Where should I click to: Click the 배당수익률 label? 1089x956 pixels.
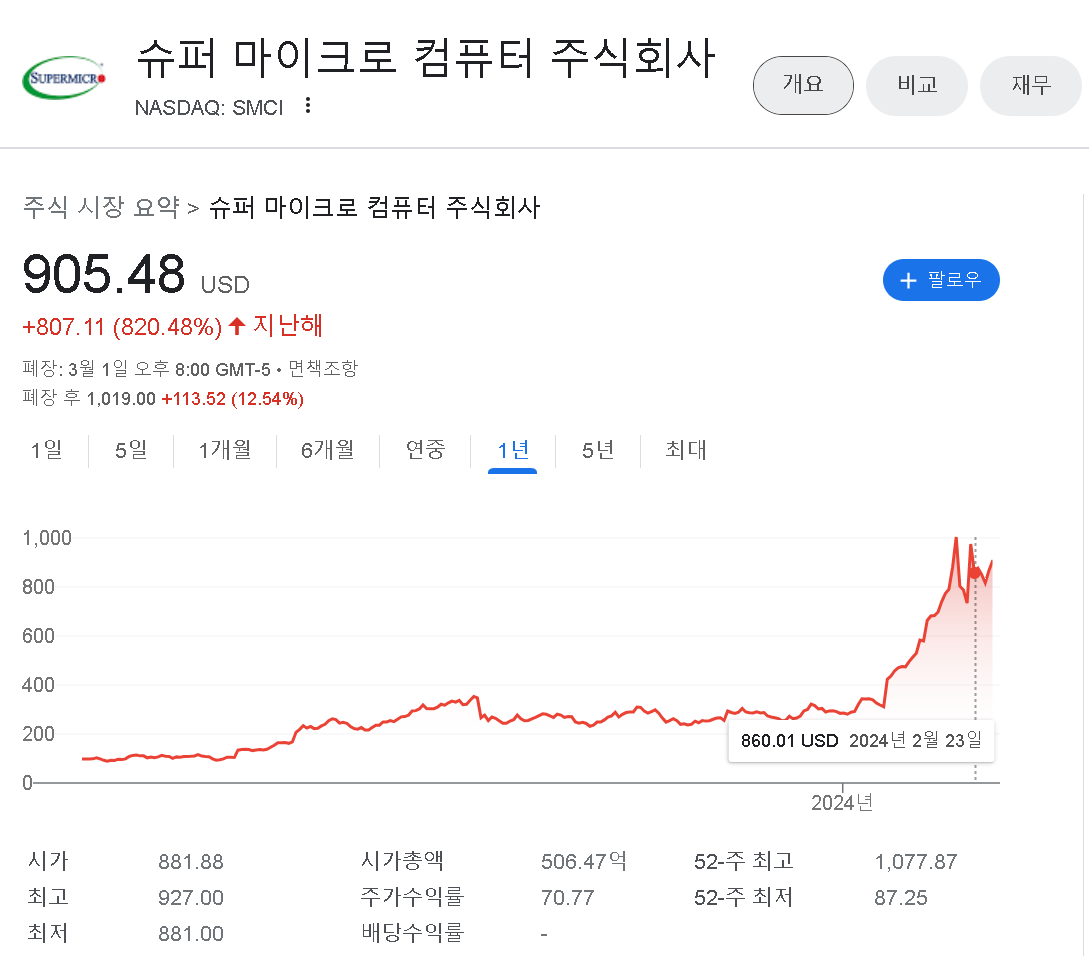tap(412, 933)
